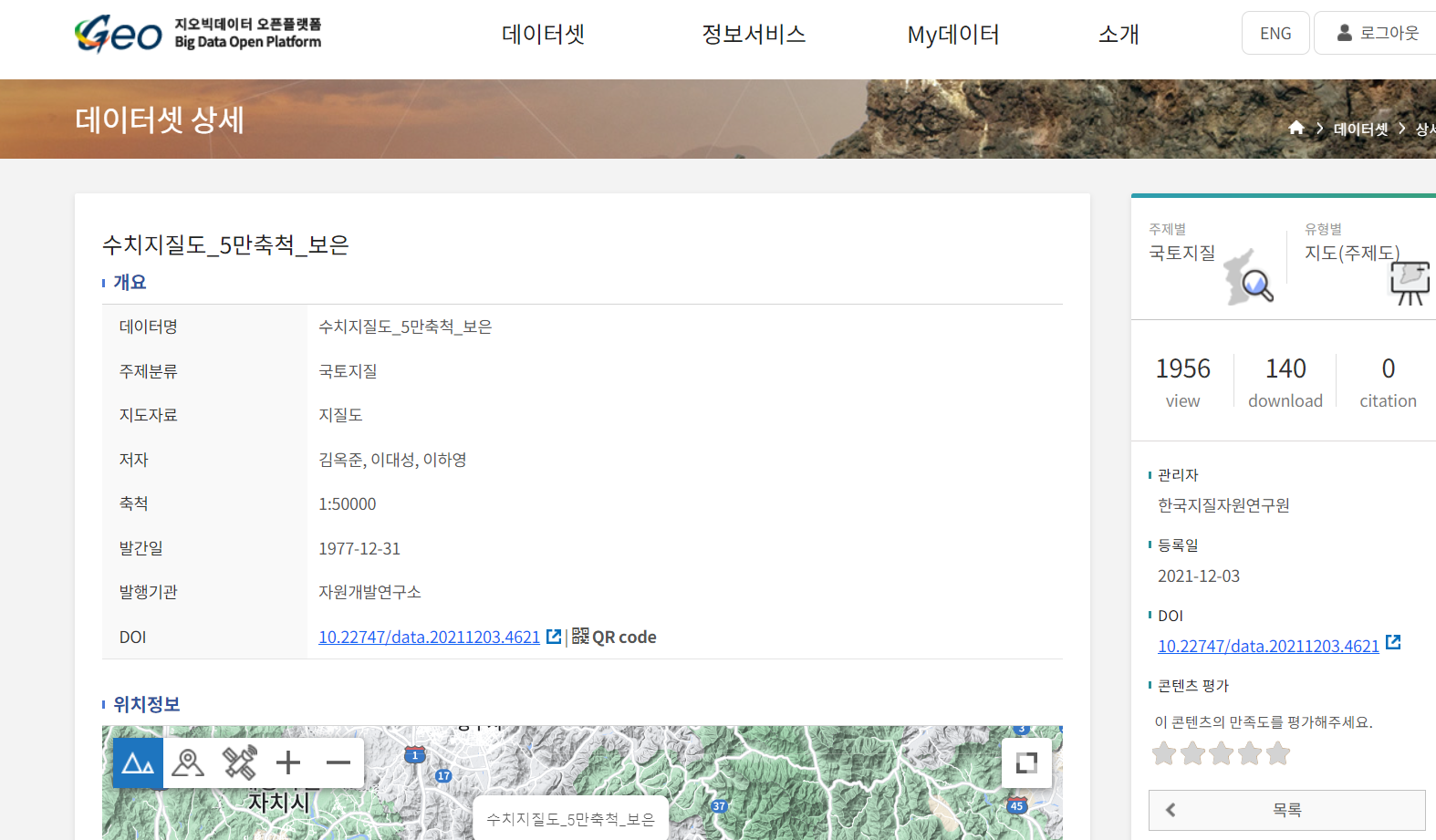1436x840 pixels.
Task: Open sidebar DOI link 10.22747/data.20211203.4621
Action: [x=1268, y=646]
